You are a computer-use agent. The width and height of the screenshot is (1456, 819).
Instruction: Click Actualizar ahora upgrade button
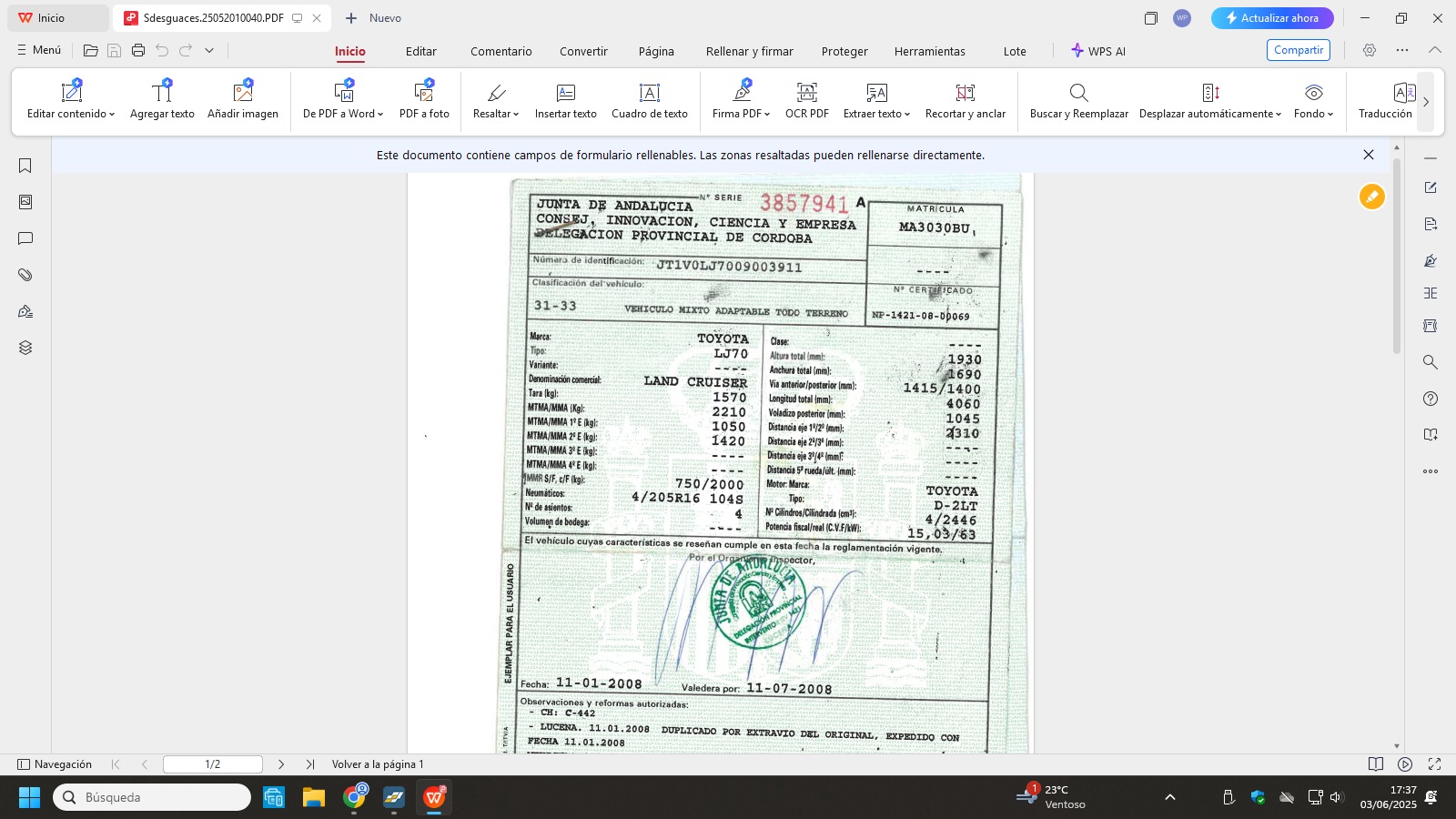(1272, 18)
